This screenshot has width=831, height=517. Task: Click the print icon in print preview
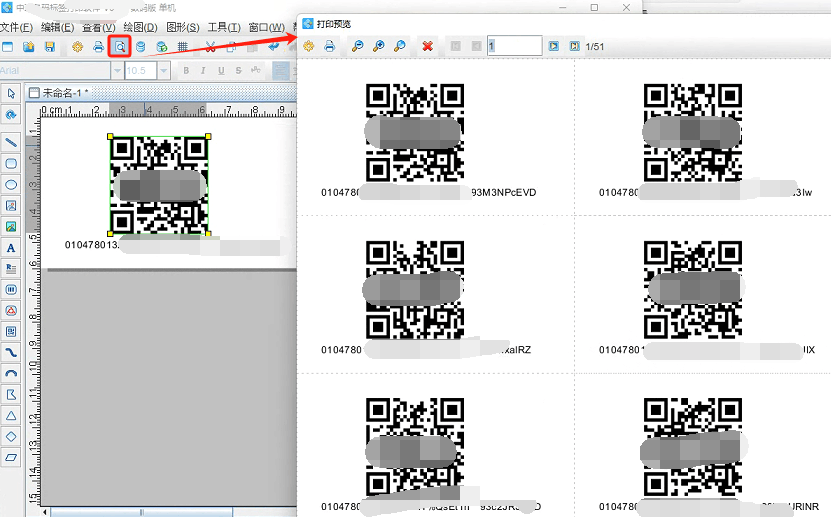(330, 47)
